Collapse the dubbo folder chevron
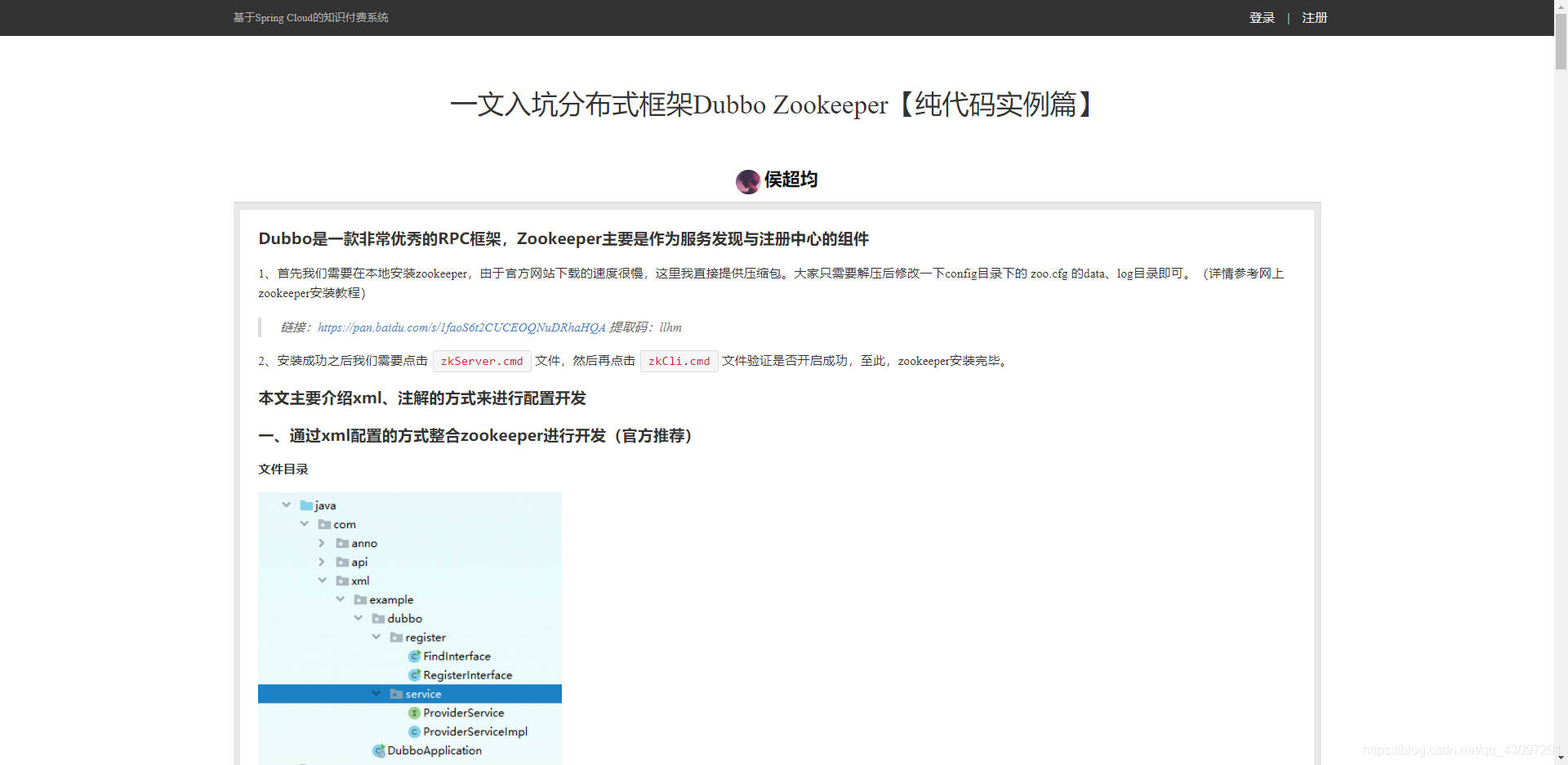 [x=359, y=618]
